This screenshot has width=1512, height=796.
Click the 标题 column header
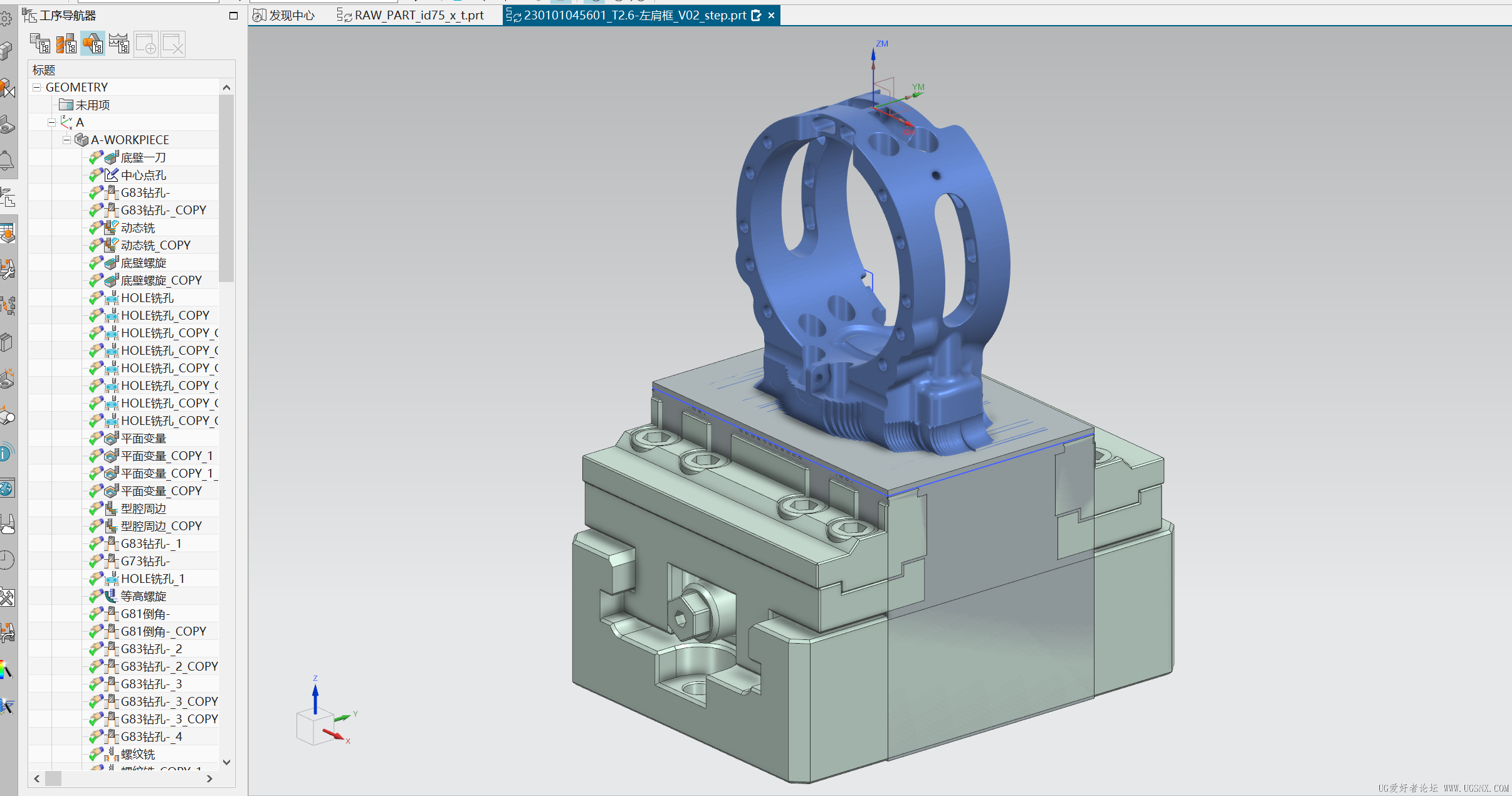(132, 70)
